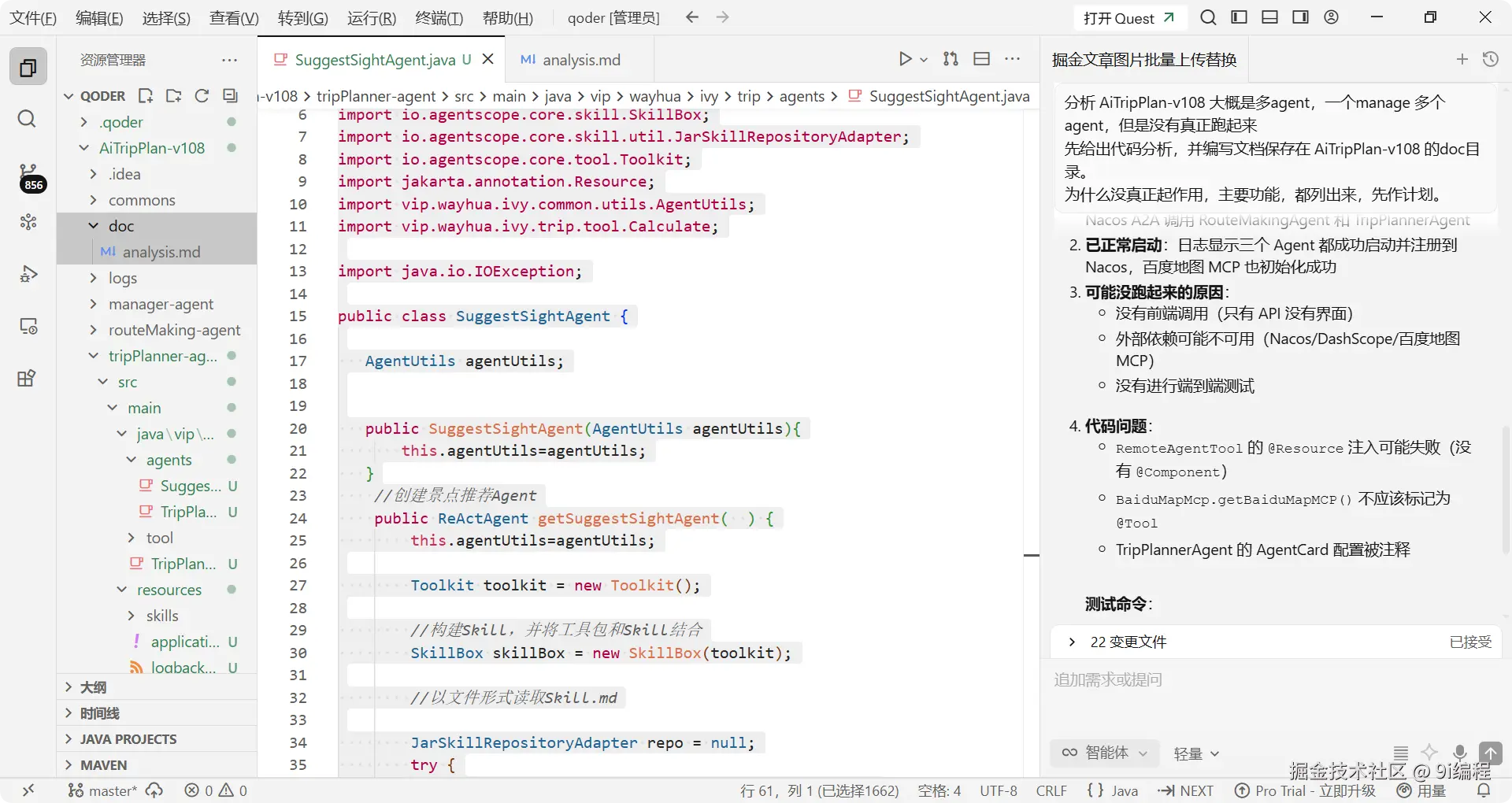
Task: Split the editor layout
Action: point(981,59)
